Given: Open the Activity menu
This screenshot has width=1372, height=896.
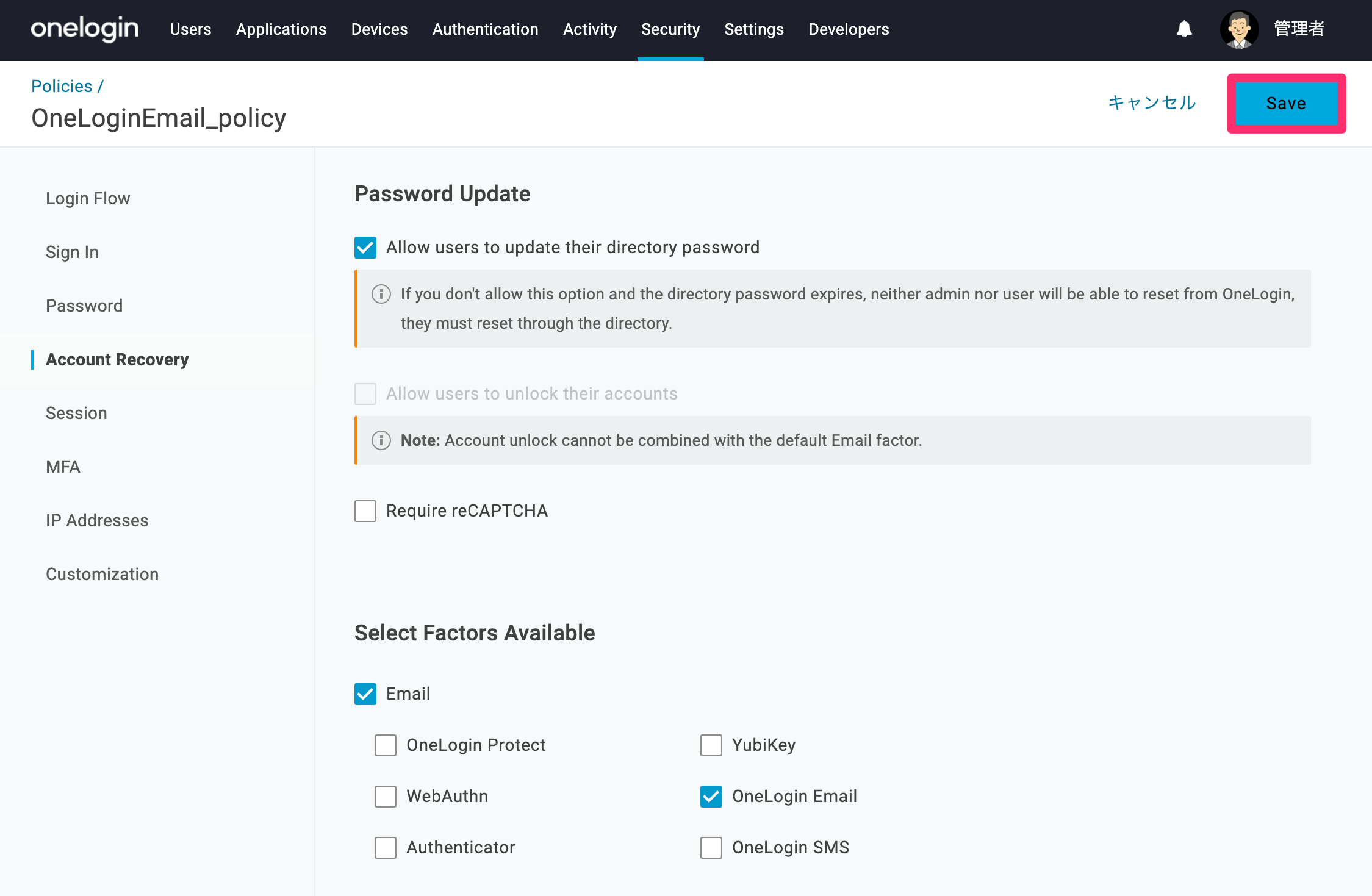Looking at the screenshot, I should pyautogui.click(x=590, y=29).
